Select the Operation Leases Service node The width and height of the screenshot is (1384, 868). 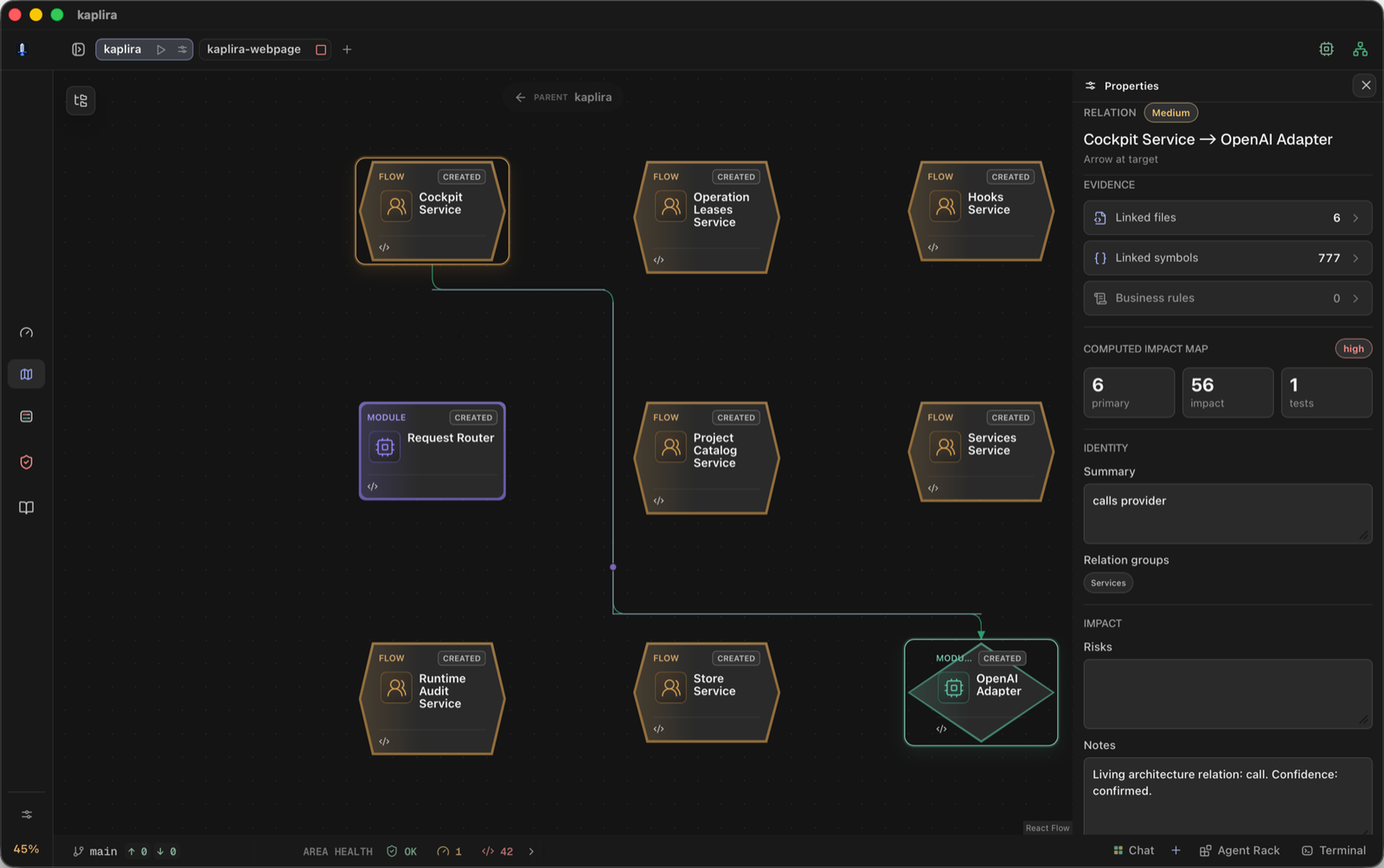[707, 217]
